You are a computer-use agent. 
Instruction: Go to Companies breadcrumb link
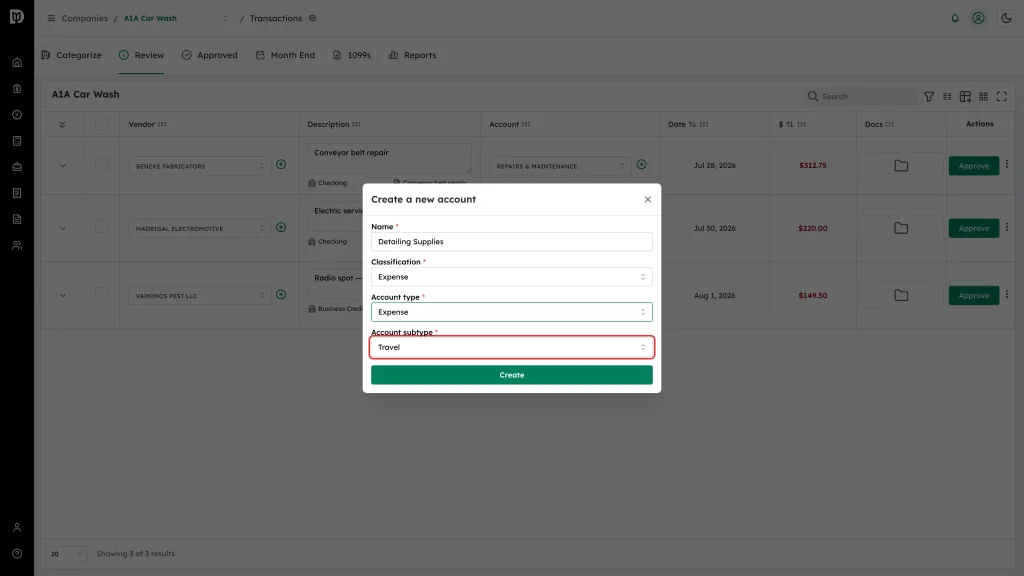[84, 18]
